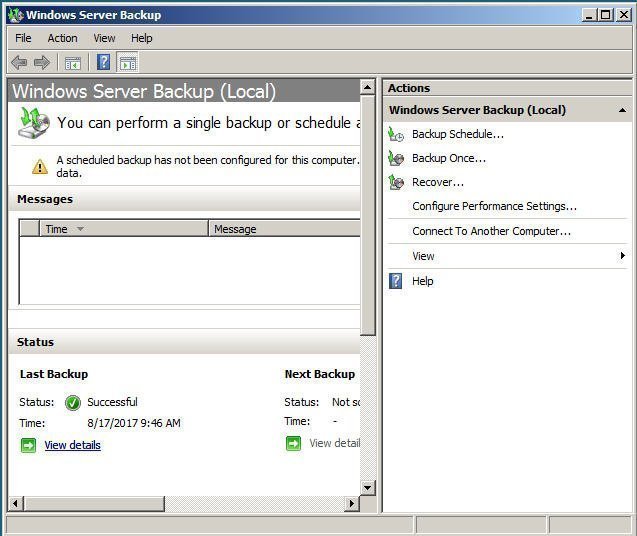The image size is (637, 536).
Task: Minimize the Windows Server Backup window
Action: point(589,15)
